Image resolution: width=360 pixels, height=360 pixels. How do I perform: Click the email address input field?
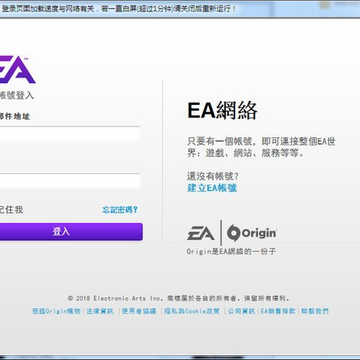70,134
